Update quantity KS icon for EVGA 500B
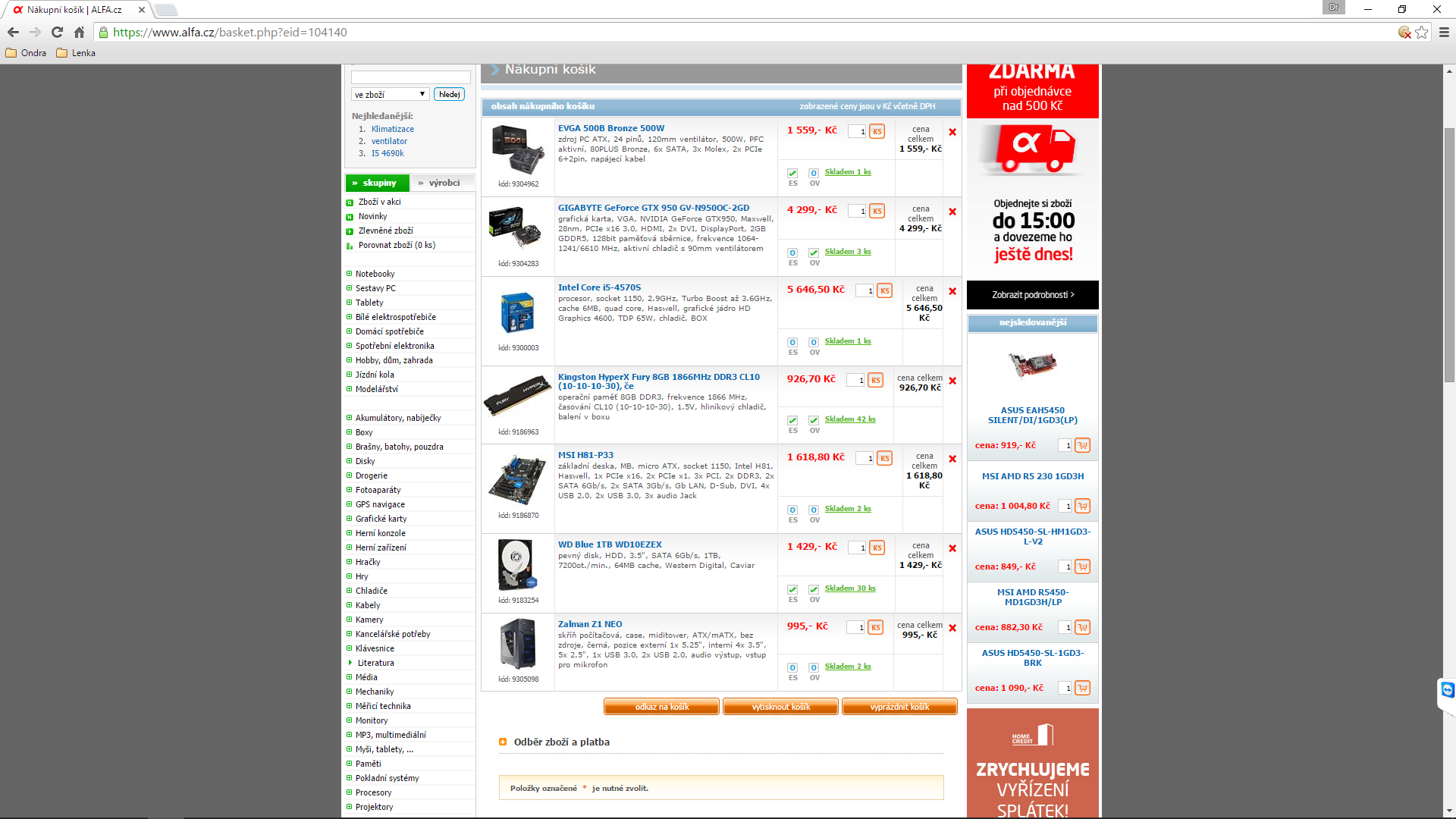Viewport: 1456px width, 819px height. click(x=877, y=131)
